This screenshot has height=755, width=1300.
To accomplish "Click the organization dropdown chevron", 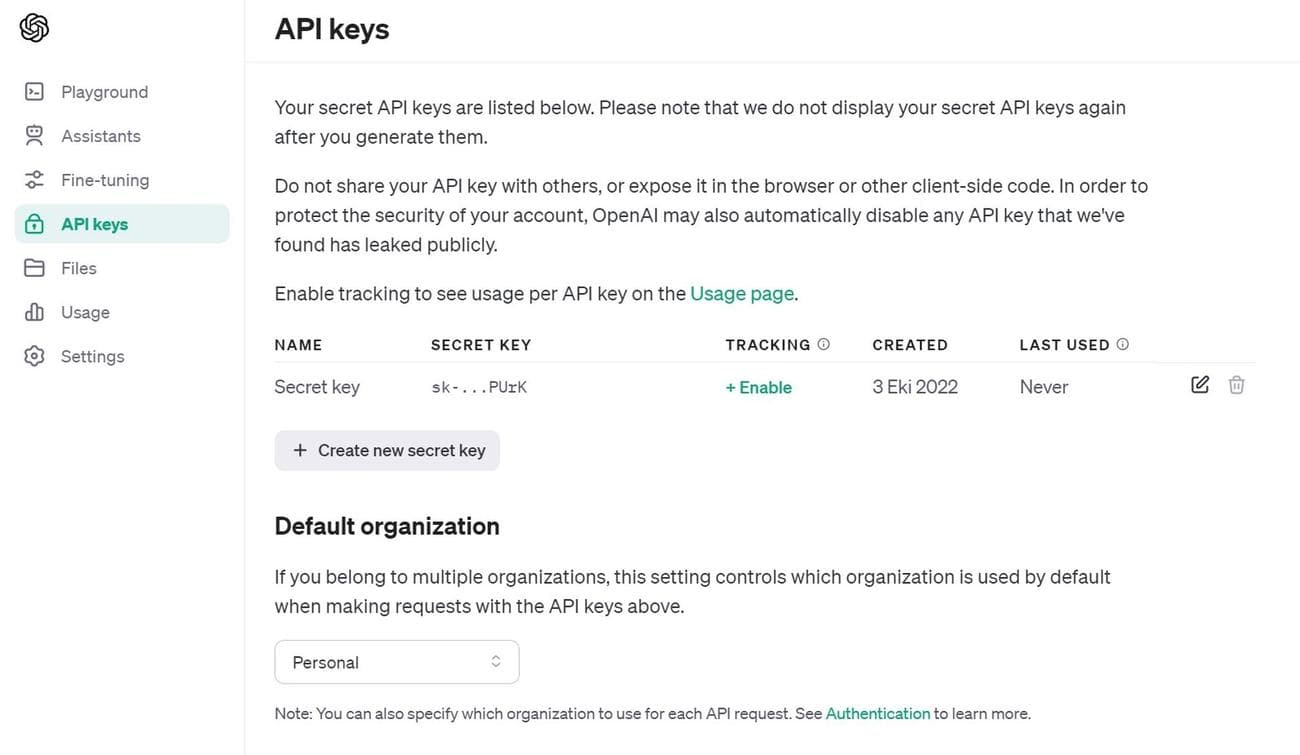I will coord(495,661).
